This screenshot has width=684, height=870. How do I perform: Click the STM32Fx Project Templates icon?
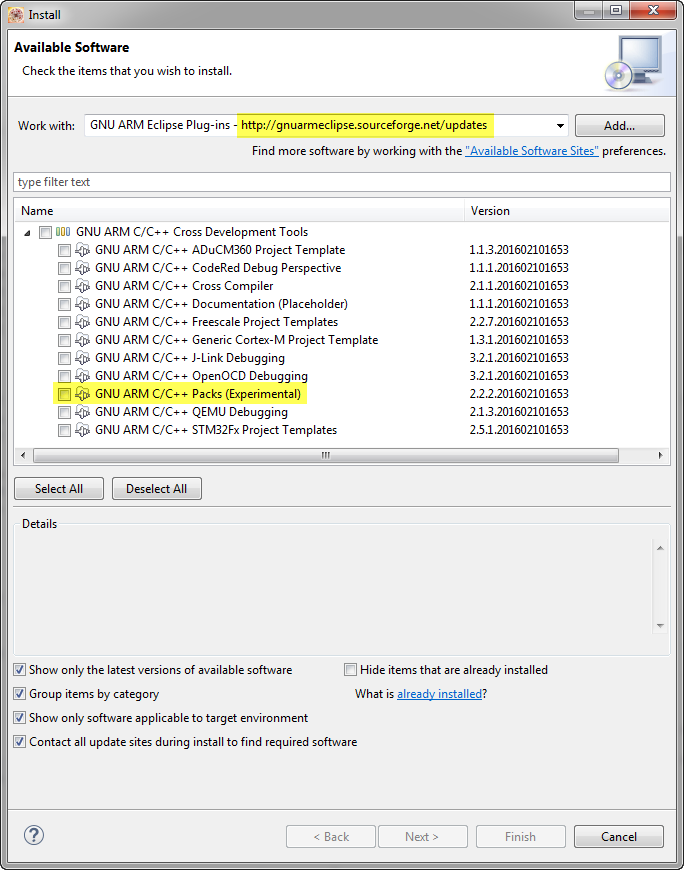pyautogui.click(x=83, y=430)
